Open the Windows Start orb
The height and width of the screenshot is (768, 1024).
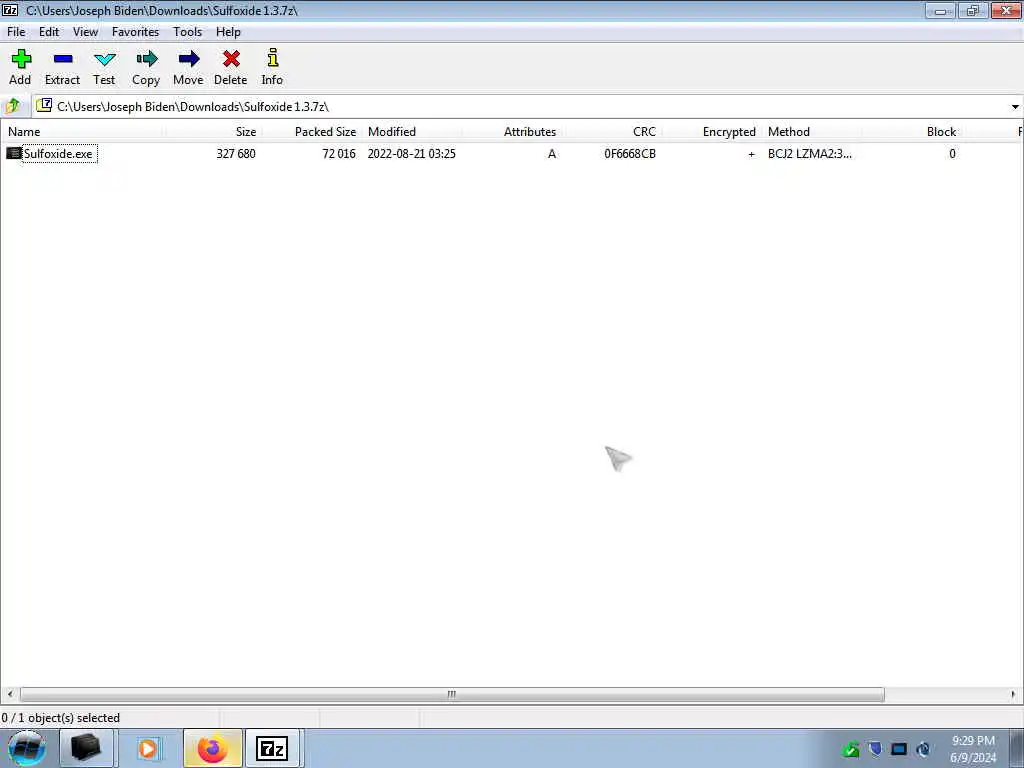point(27,748)
